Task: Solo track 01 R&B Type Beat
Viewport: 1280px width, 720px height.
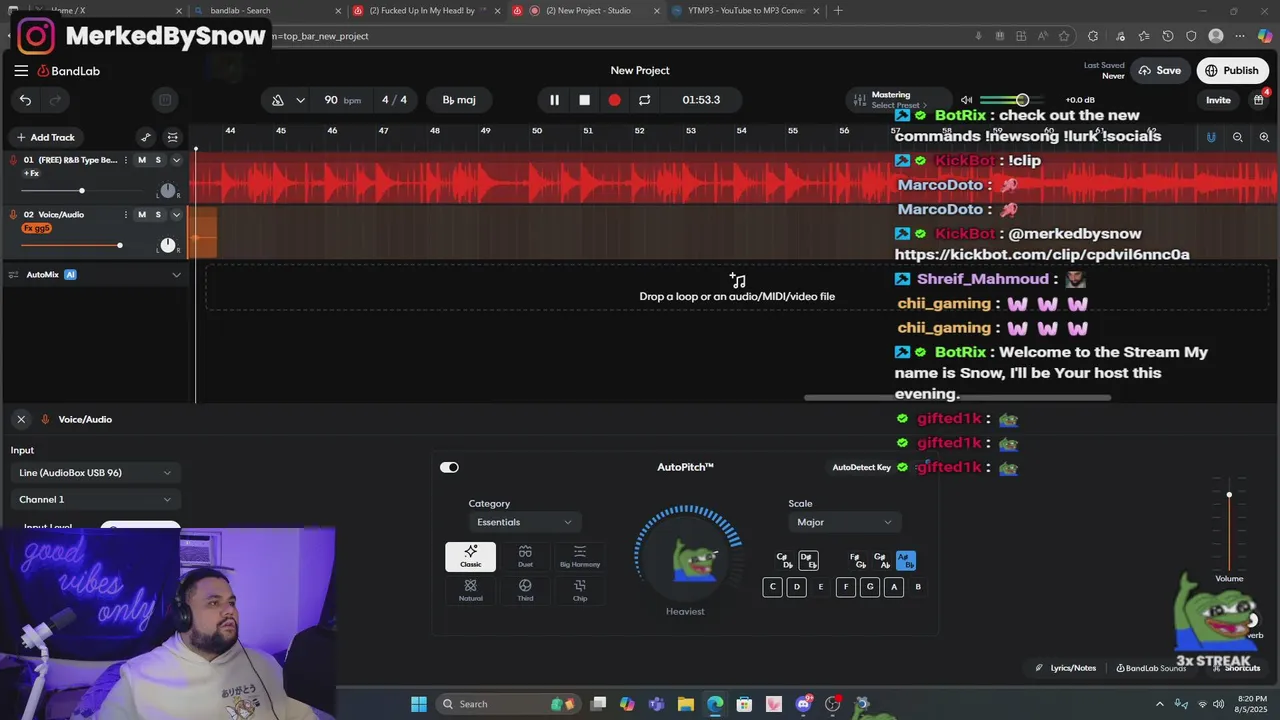Action: pyautogui.click(x=158, y=160)
